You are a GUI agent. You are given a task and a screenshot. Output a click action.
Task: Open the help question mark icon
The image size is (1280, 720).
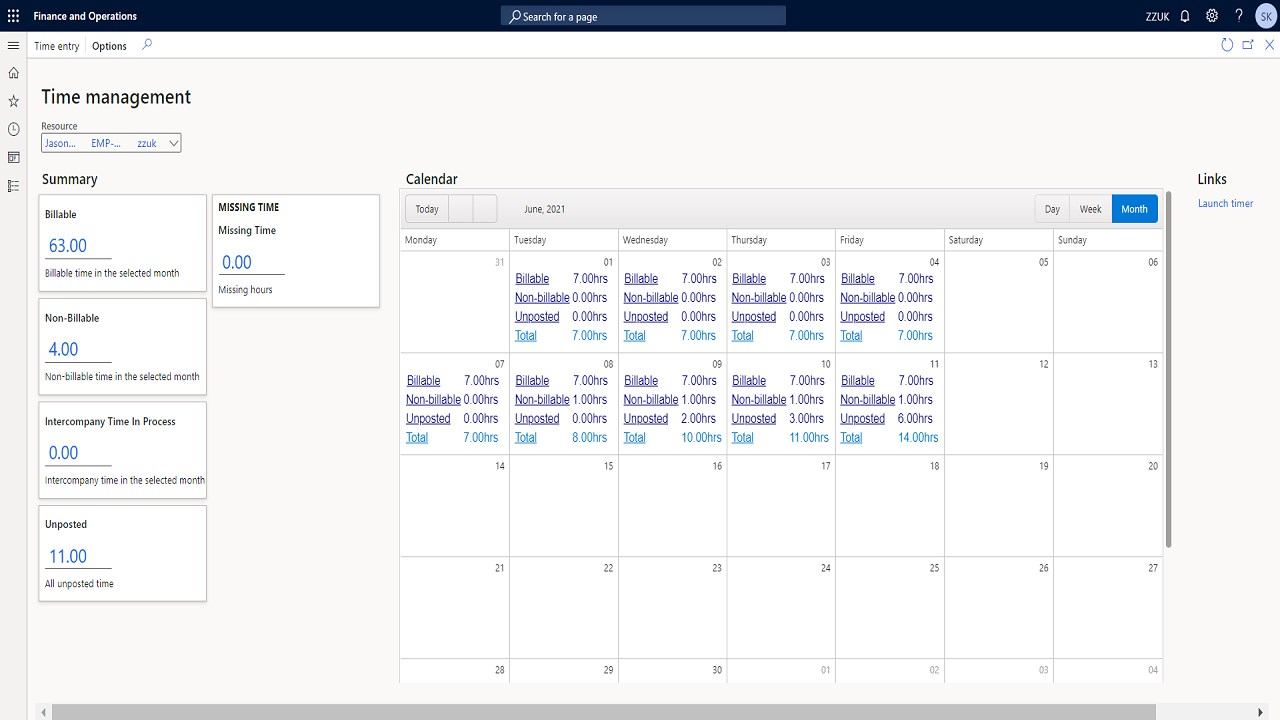(x=1239, y=16)
